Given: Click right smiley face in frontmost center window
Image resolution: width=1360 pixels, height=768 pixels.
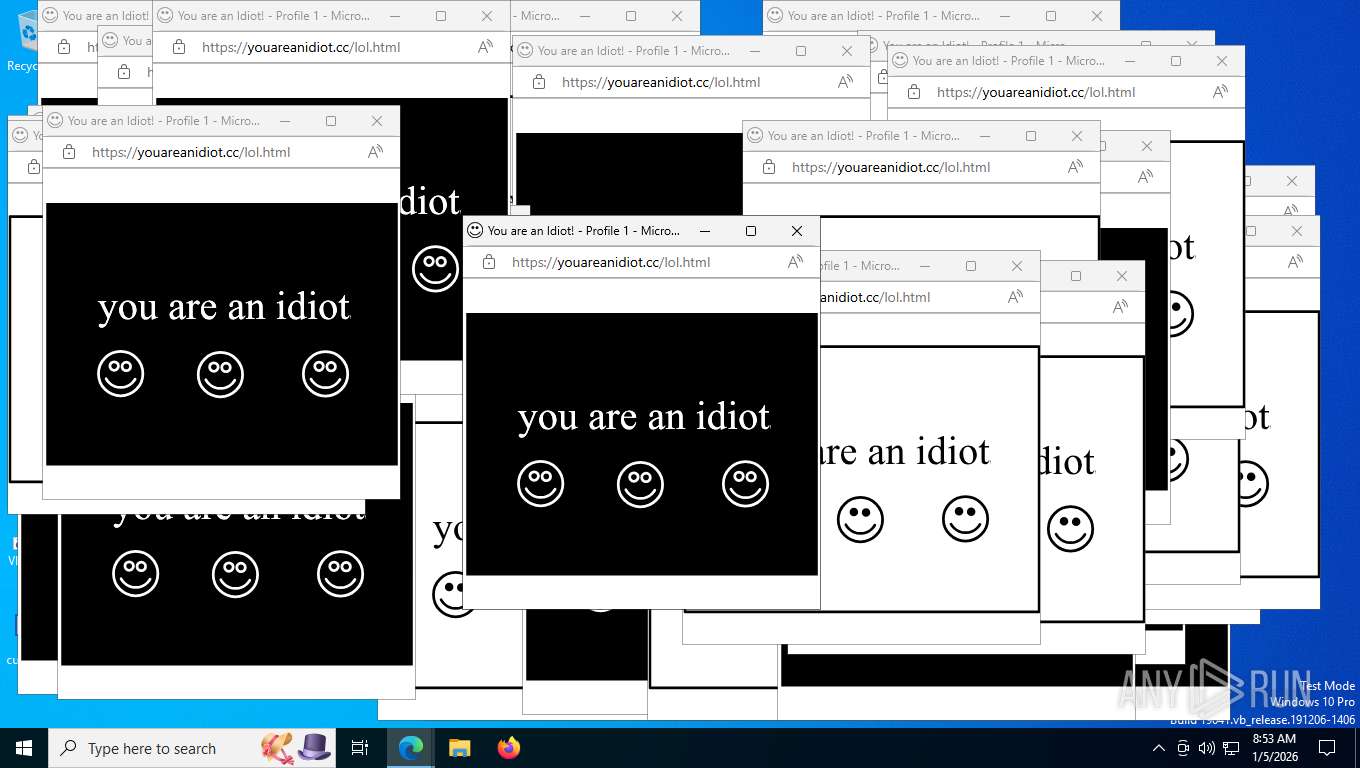Looking at the screenshot, I should point(745,484).
